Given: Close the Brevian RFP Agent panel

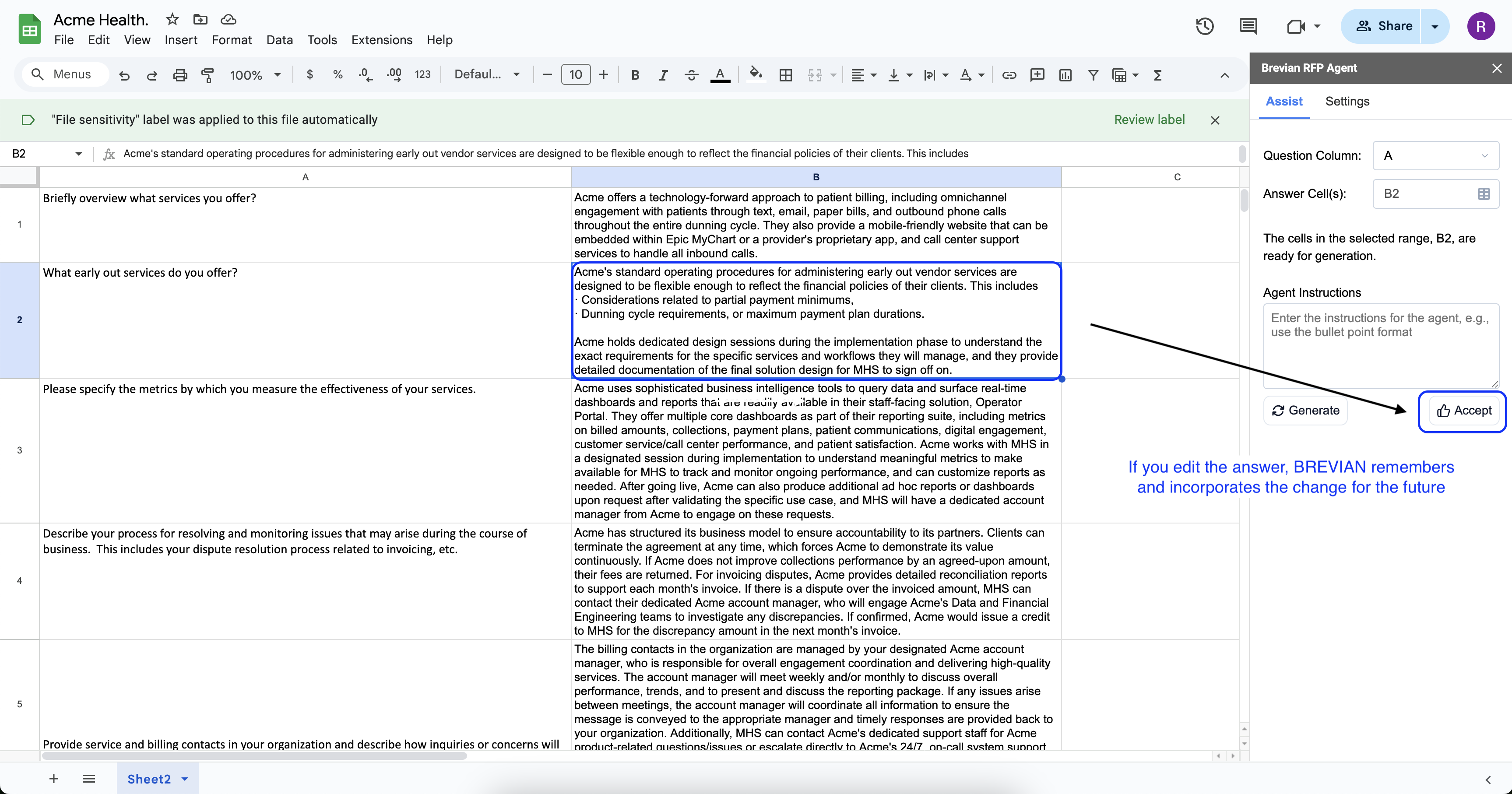Looking at the screenshot, I should 1496,68.
